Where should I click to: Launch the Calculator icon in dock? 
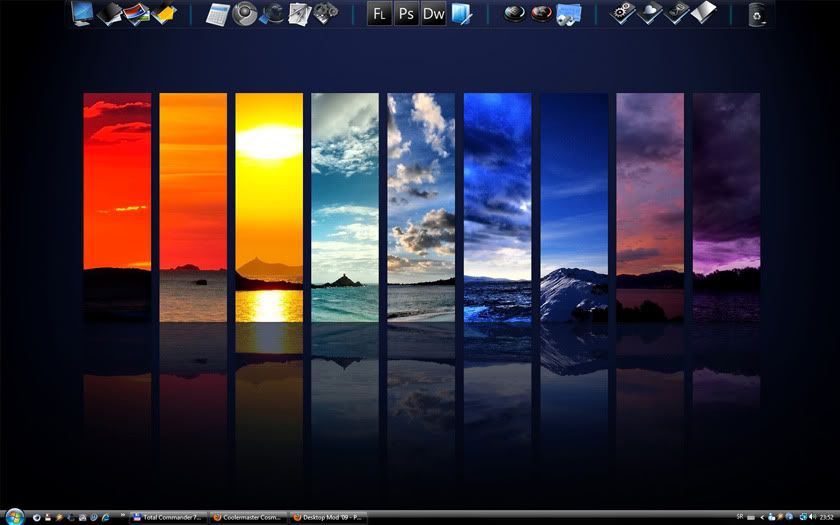coord(218,14)
